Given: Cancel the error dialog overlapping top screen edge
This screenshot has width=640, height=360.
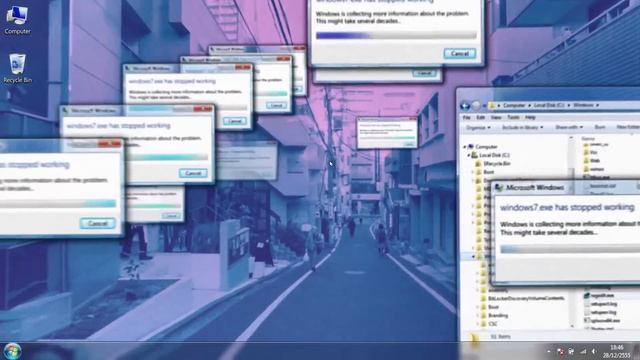Looking at the screenshot, I should pyautogui.click(x=460, y=53).
